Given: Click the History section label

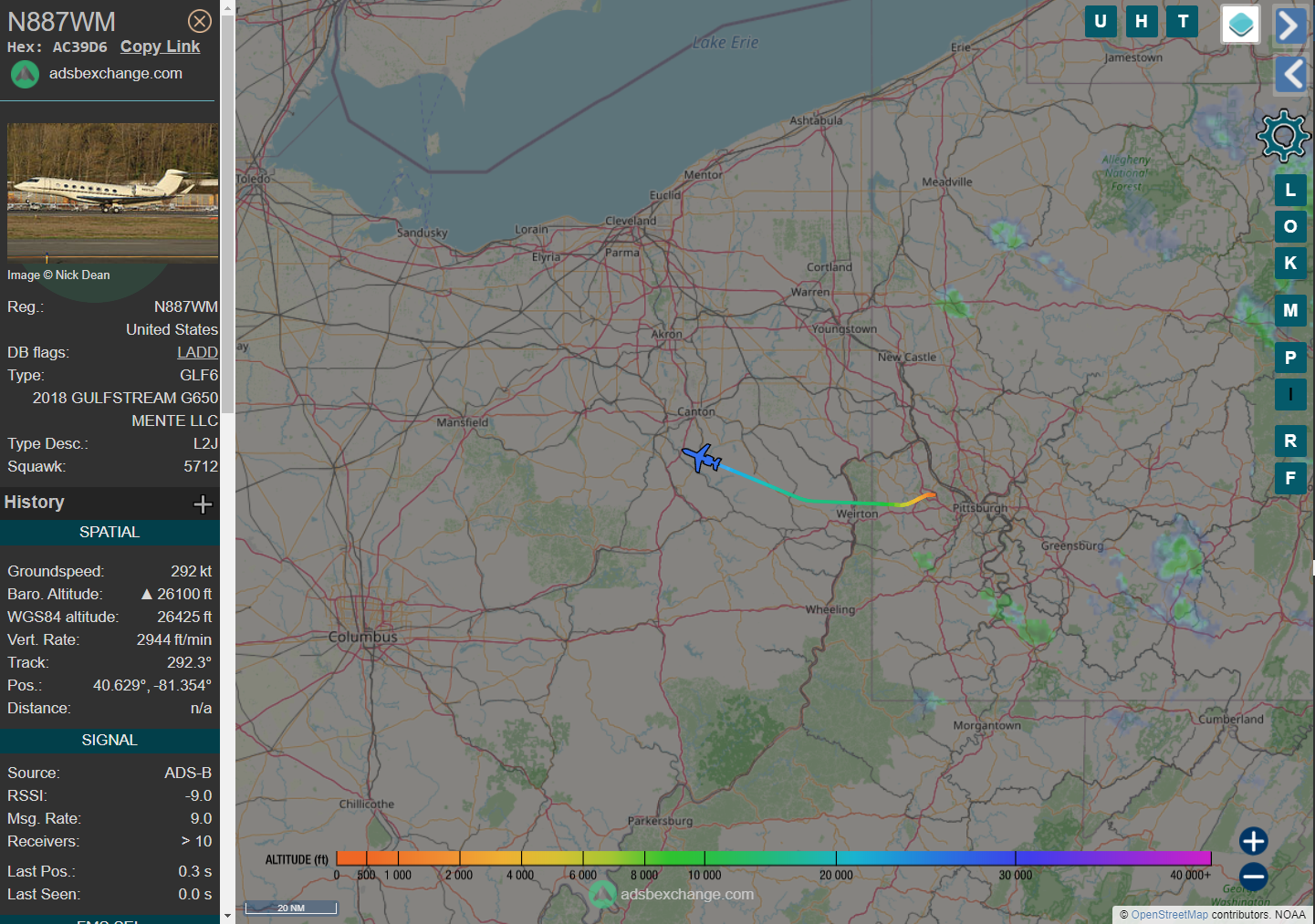Looking at the screenshot, I should point(35,503).
